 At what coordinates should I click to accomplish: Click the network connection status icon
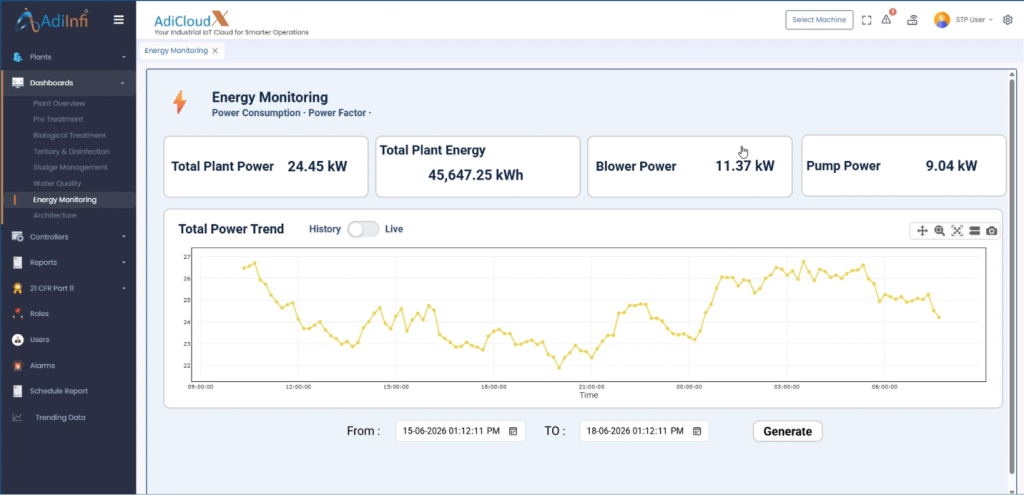coord(913,20)
